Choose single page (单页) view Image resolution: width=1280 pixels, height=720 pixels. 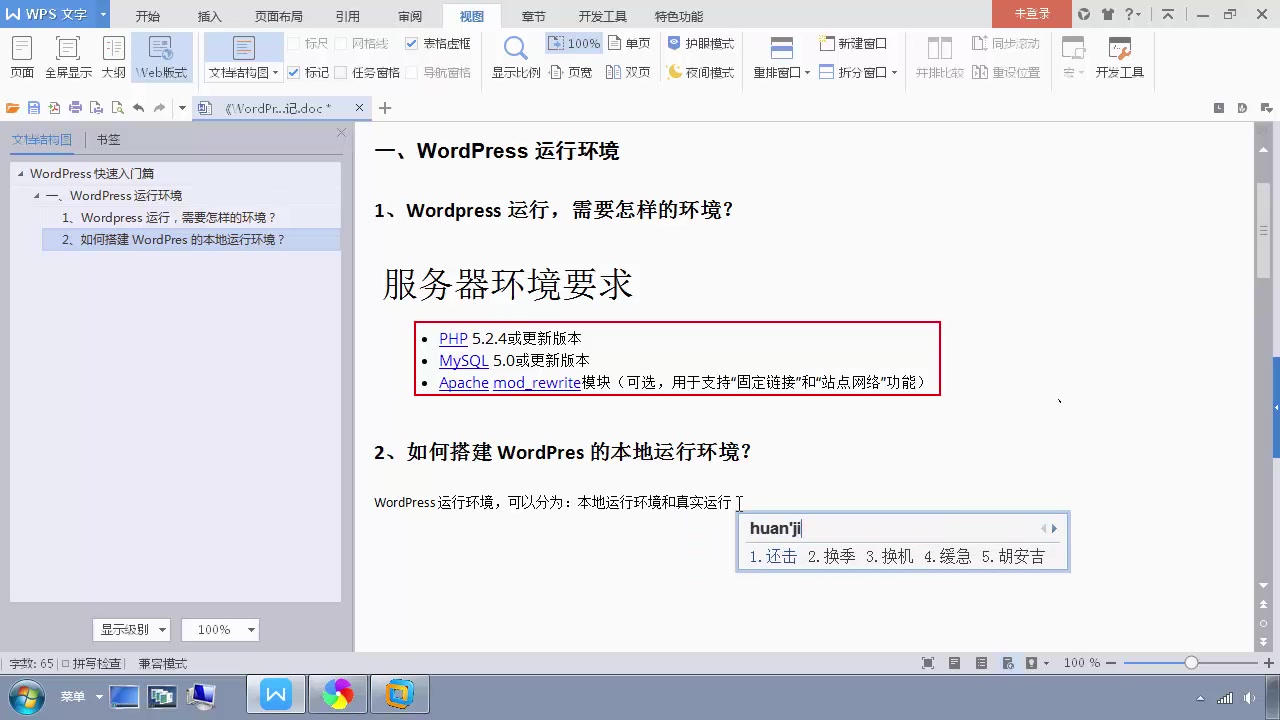[629, 44]
